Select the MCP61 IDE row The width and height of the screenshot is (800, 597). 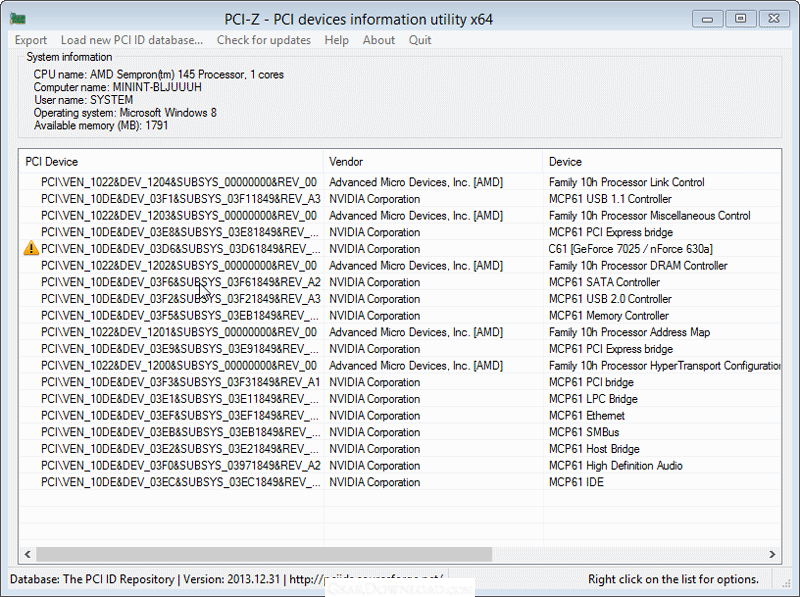click(x=401, y=482)
